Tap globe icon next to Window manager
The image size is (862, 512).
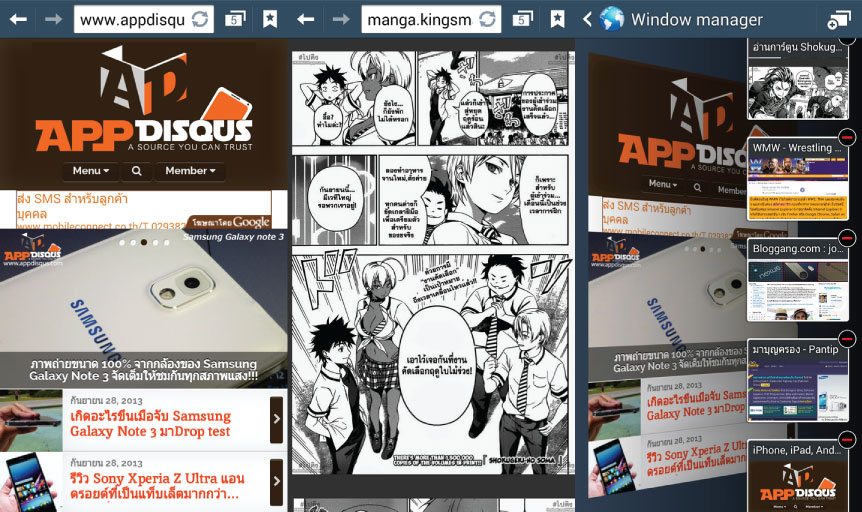[x=612, y=19]
